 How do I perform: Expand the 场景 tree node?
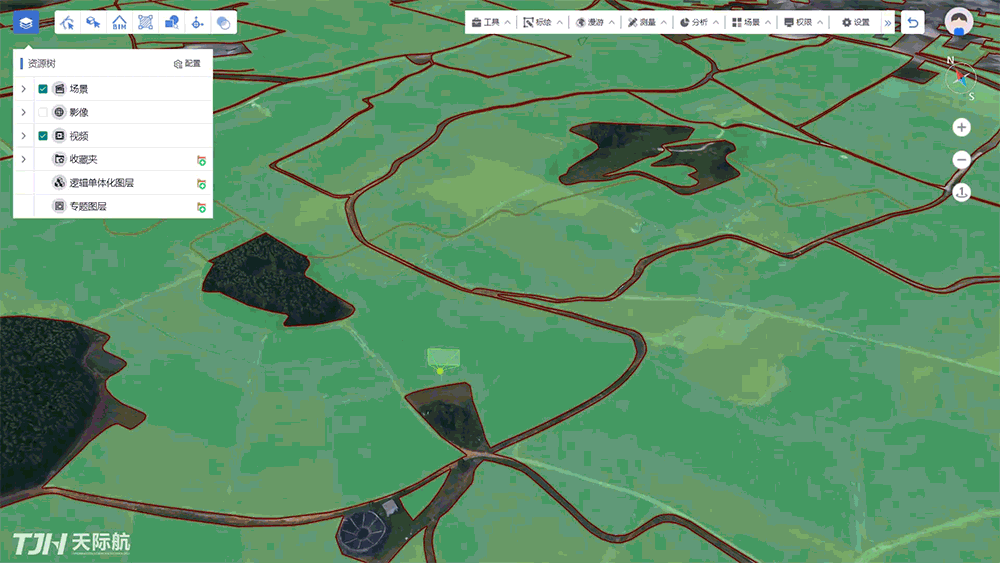click(x=24, y=89)
